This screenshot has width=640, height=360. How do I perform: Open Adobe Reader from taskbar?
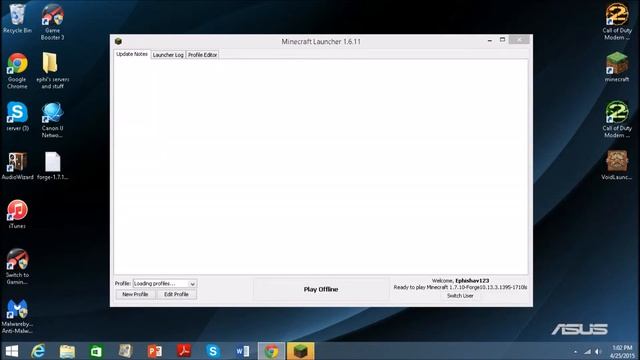(184, 351)
